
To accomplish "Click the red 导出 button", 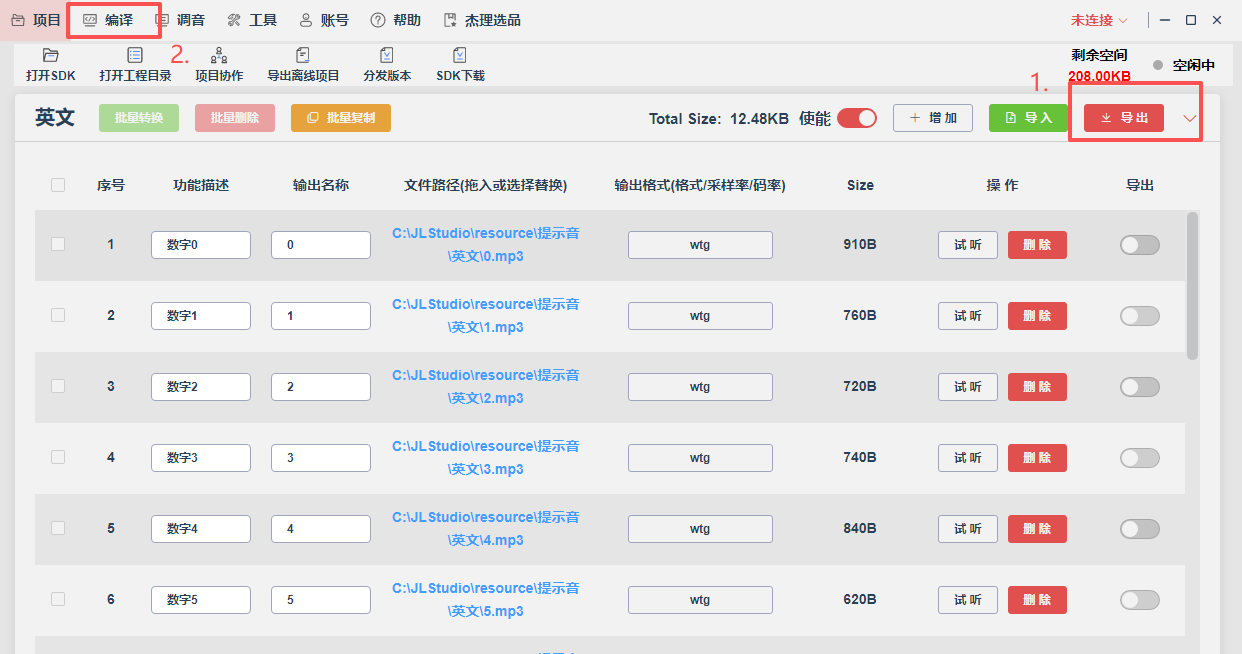I will coord(1124,118).
